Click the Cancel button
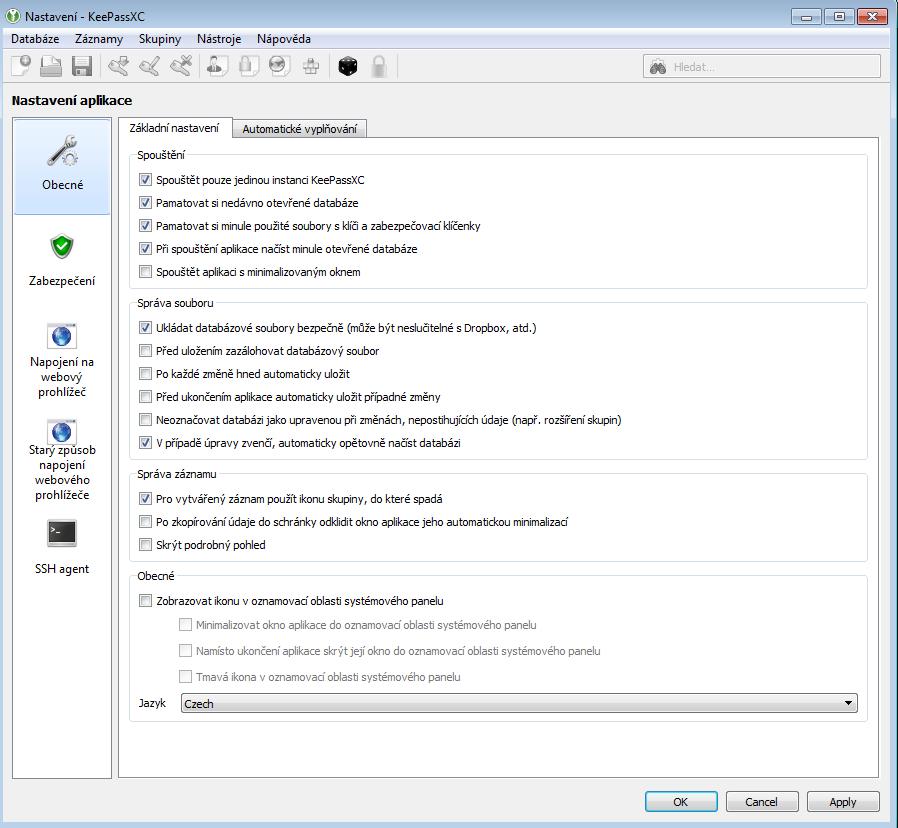Image resolution: width=898 pixels, height=828 pixels. [x=762, y=802]
